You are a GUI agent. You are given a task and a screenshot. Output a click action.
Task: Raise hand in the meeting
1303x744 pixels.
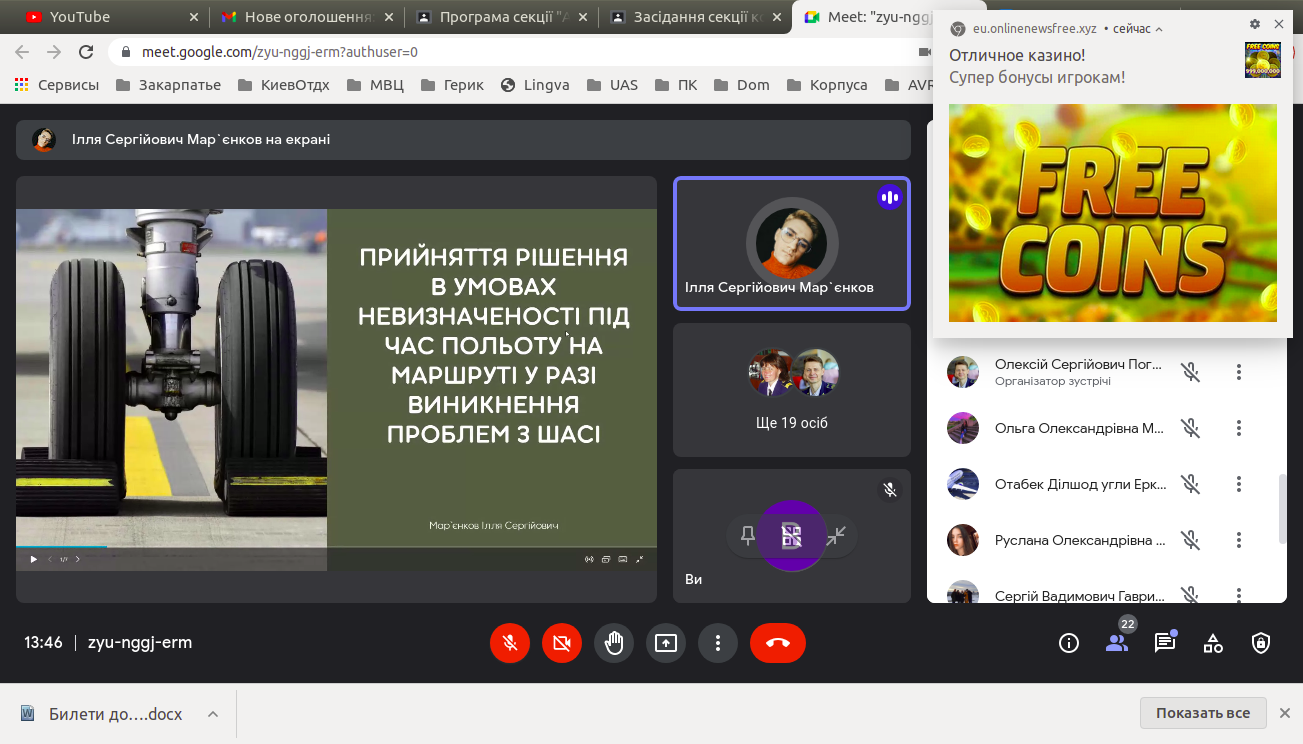[x=614, y=643]
